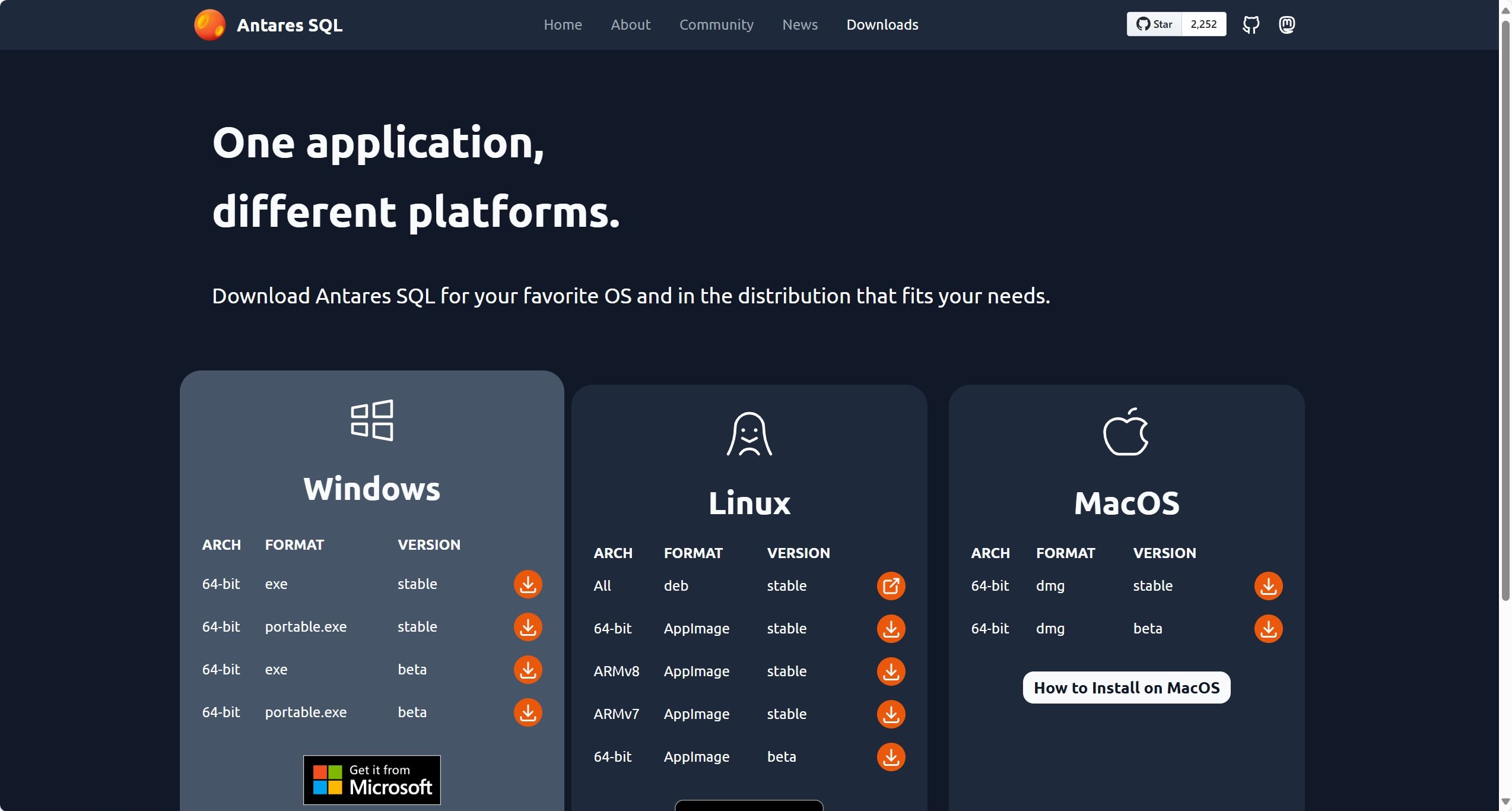Open Mastodon profile icon in header
The height and width of the screenshot is (811, 1512).
tap(1287, 24)
